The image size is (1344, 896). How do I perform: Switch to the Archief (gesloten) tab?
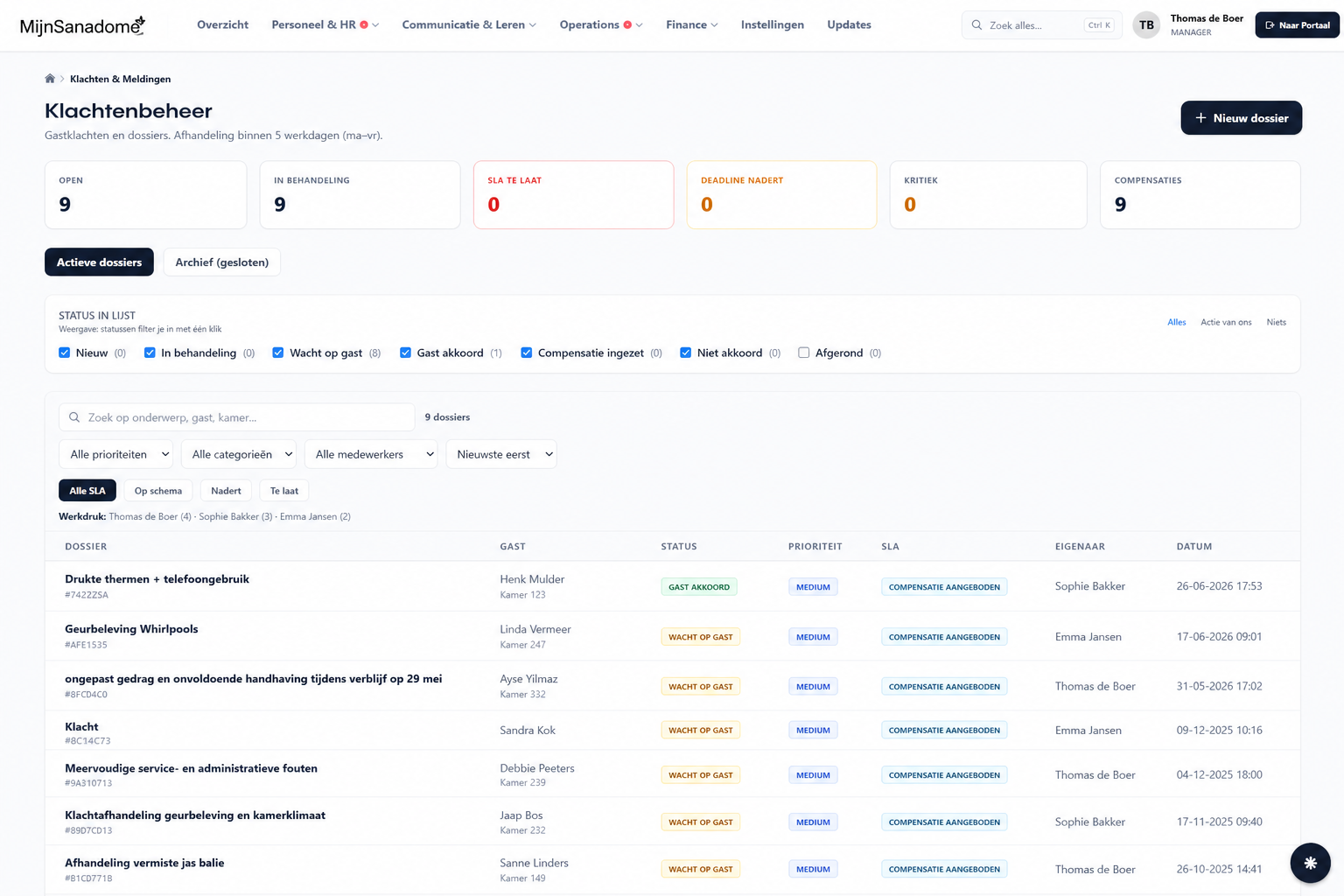222,262
